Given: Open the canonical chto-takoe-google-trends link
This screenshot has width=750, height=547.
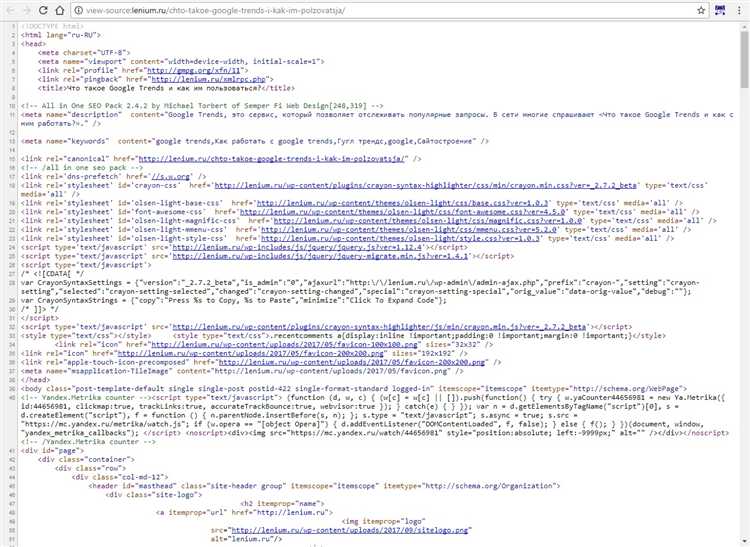Looking at the screenshot, I should tap(272, 159).
